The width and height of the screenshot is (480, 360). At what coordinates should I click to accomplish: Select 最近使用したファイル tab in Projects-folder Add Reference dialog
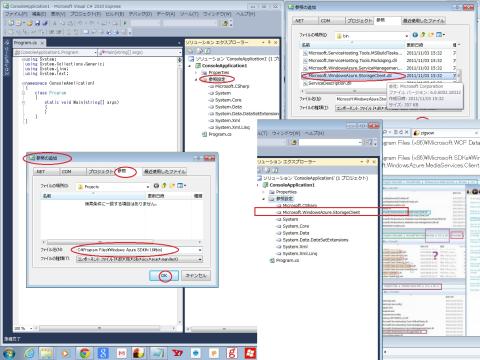(164, 172)
